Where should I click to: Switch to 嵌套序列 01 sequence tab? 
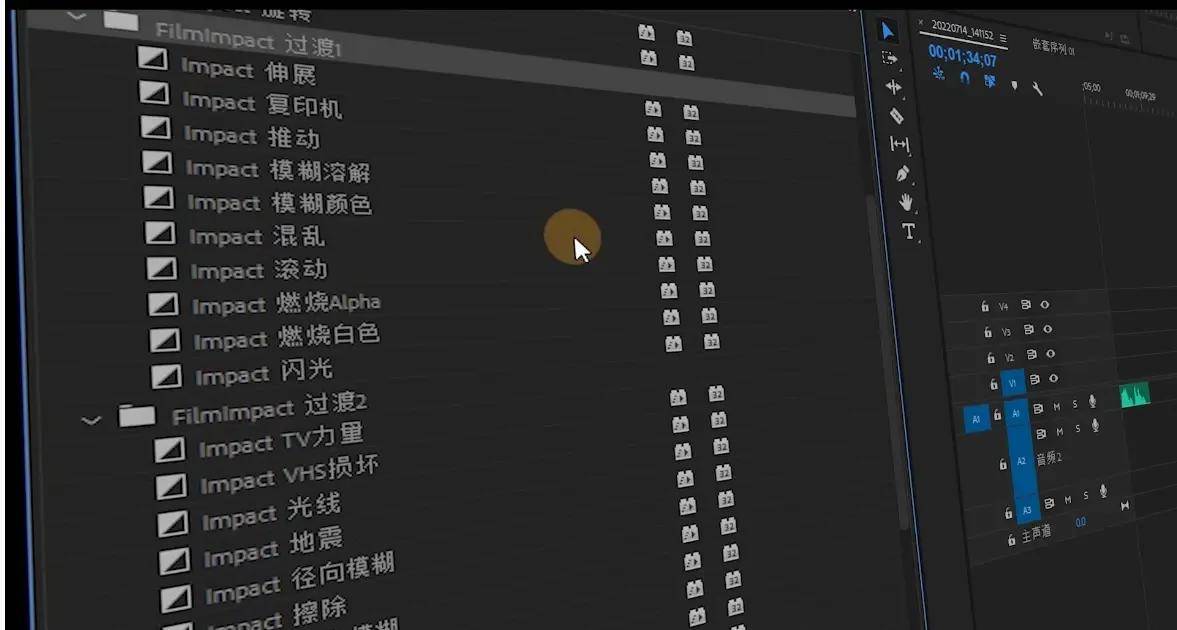coord(1053,47)
